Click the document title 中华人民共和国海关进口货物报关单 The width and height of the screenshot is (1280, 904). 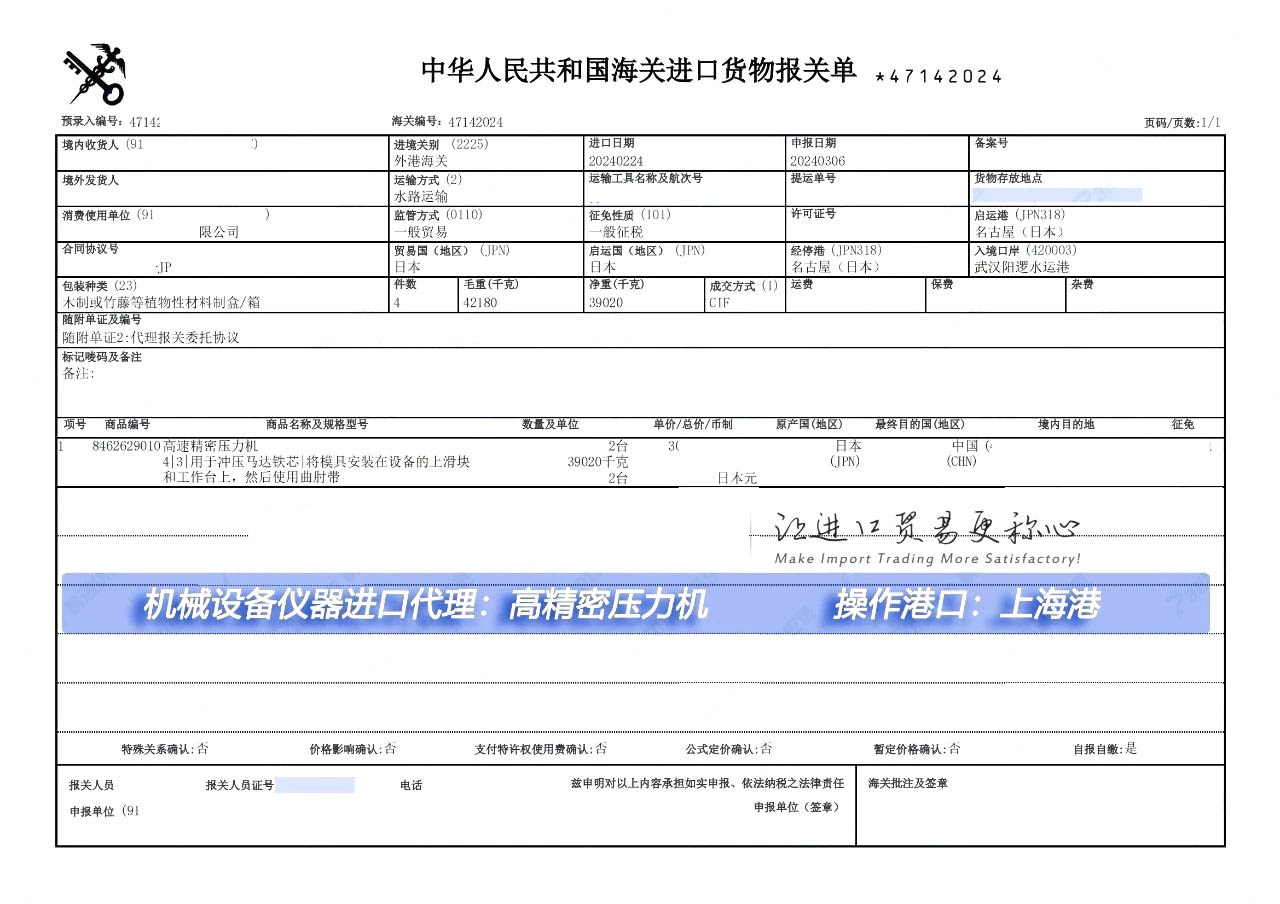[638, 71]
